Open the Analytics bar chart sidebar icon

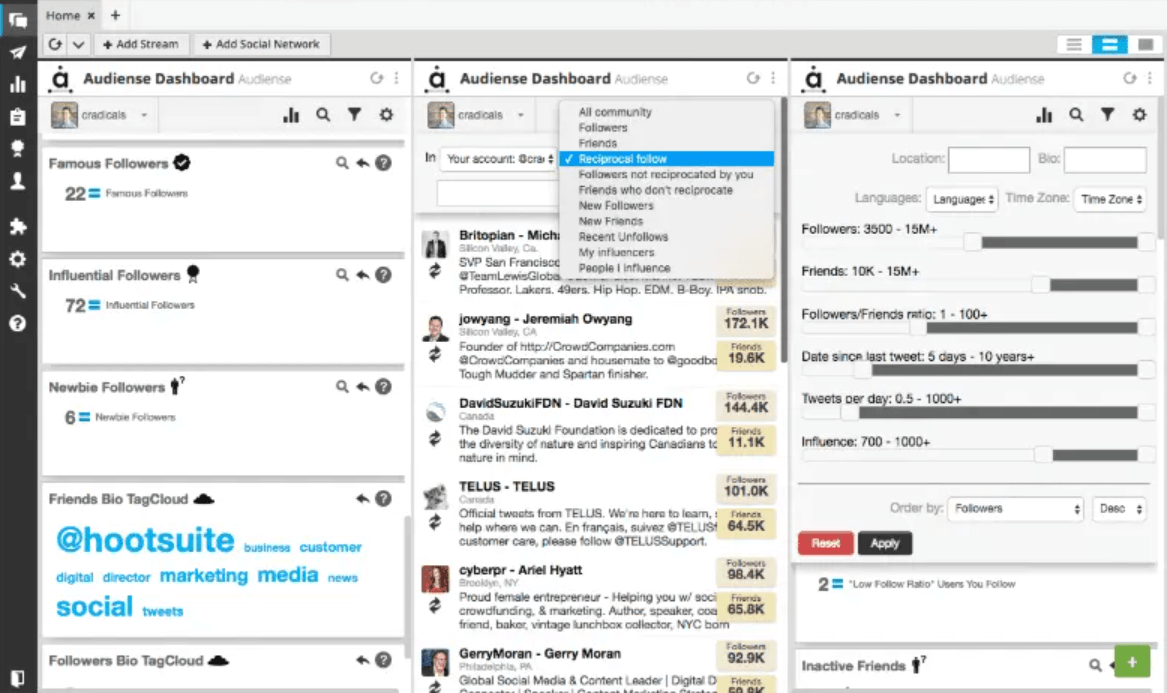18,84
